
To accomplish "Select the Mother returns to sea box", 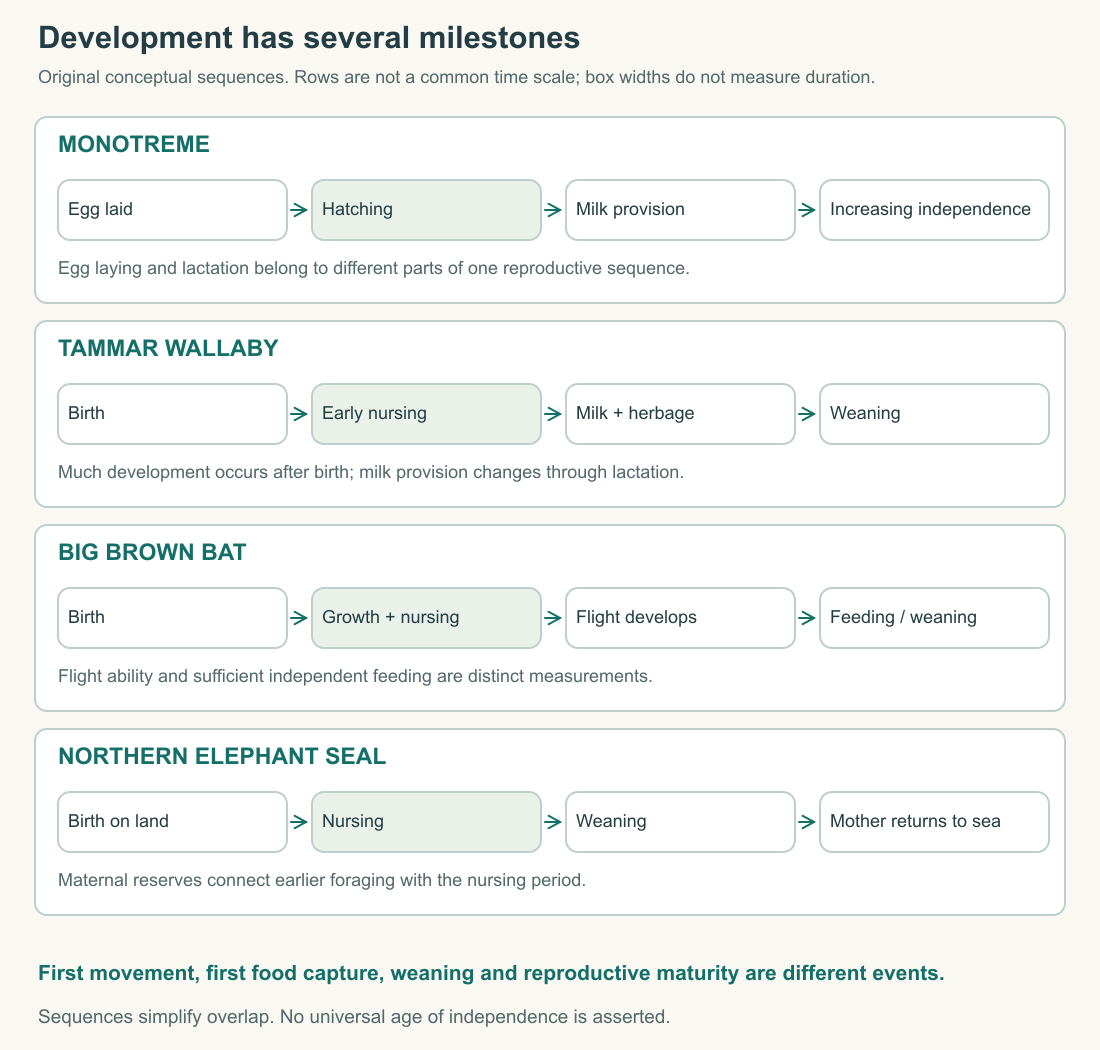I will [x=934, y=822].
